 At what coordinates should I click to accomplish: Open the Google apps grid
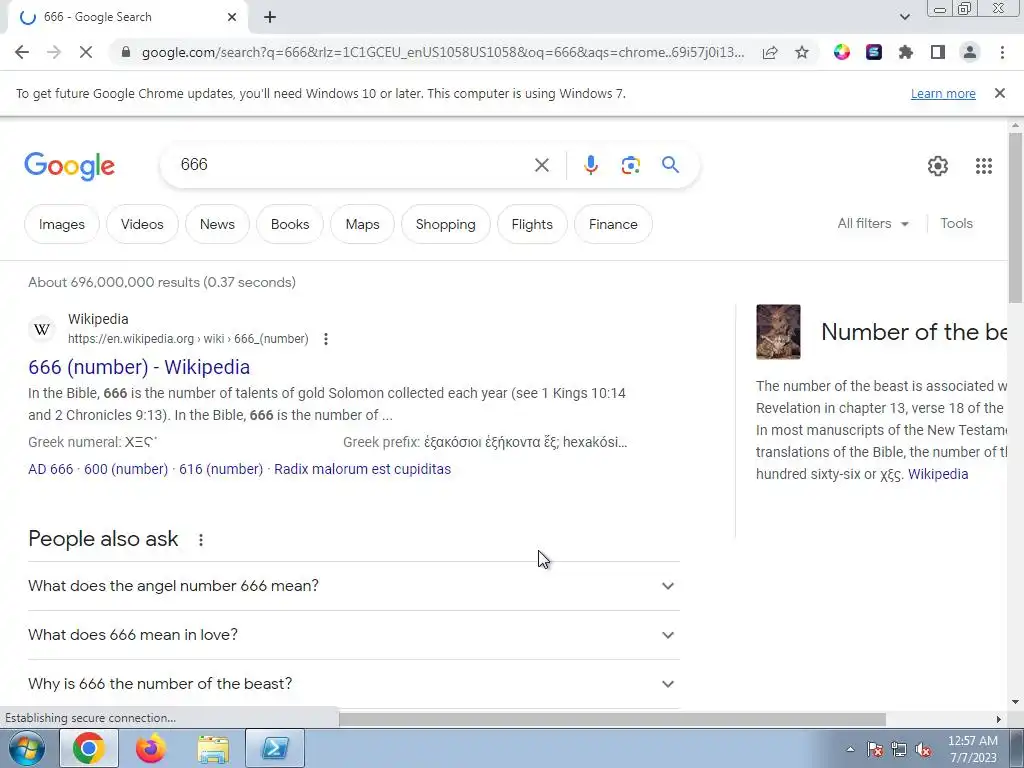point(984,166)
